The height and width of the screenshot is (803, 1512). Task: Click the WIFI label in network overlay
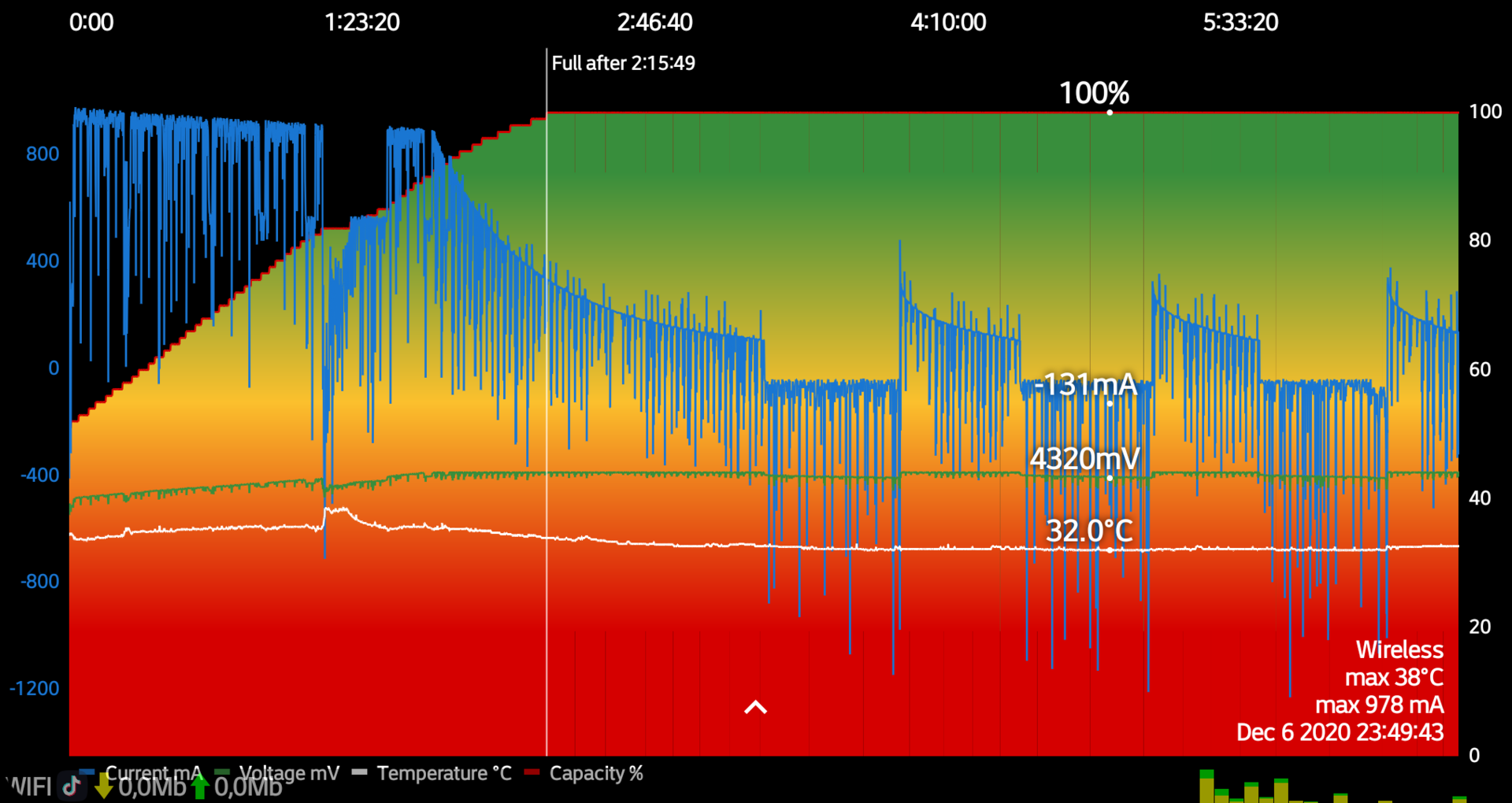[x=28, y=786]
